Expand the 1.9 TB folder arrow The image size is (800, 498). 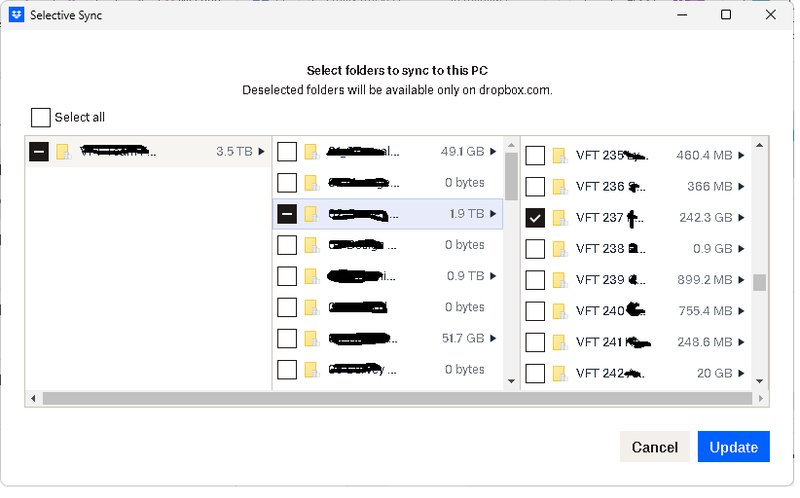493,214
